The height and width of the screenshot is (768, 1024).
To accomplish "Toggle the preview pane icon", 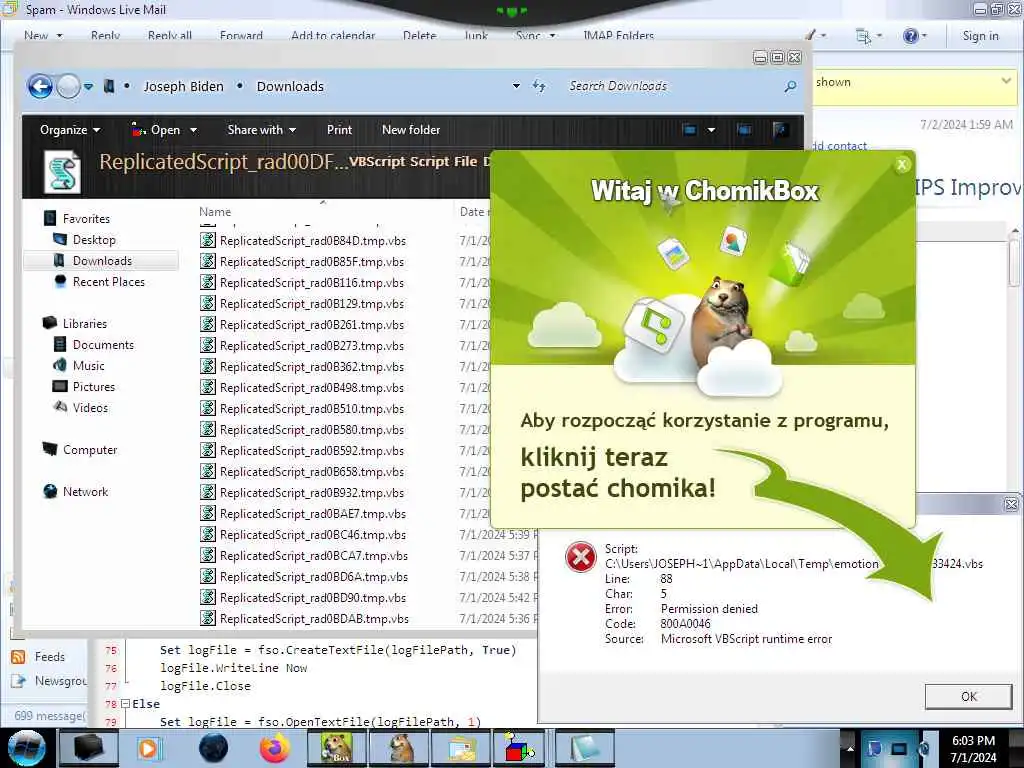I will coord(744,130).
